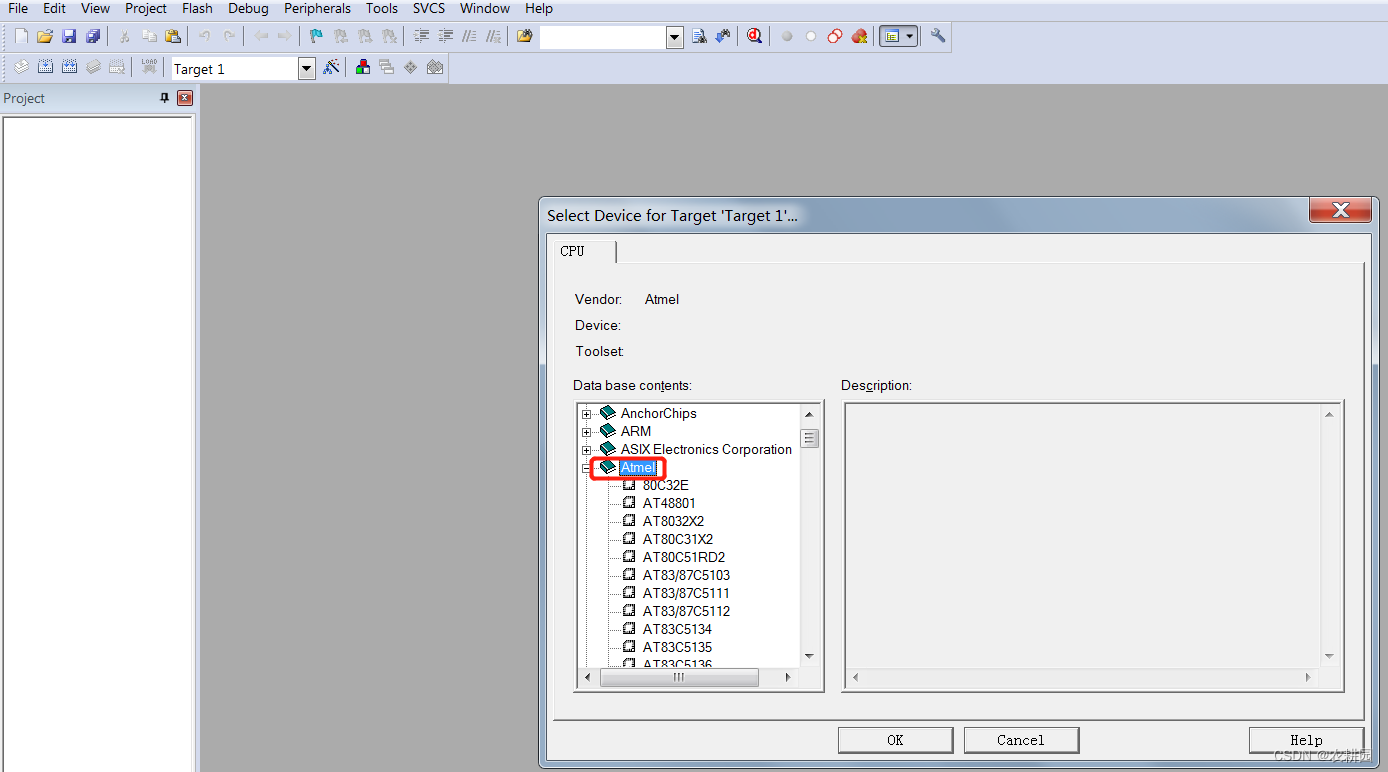This screenshot has width=1388, height=772.
Task: Expand the ARM vendor node
Action: 587,432
